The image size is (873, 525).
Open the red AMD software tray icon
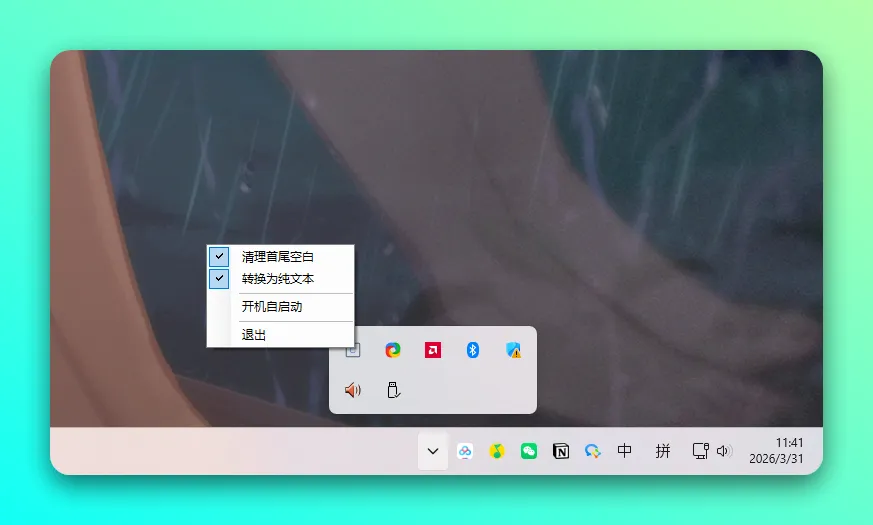pos(433,350)
